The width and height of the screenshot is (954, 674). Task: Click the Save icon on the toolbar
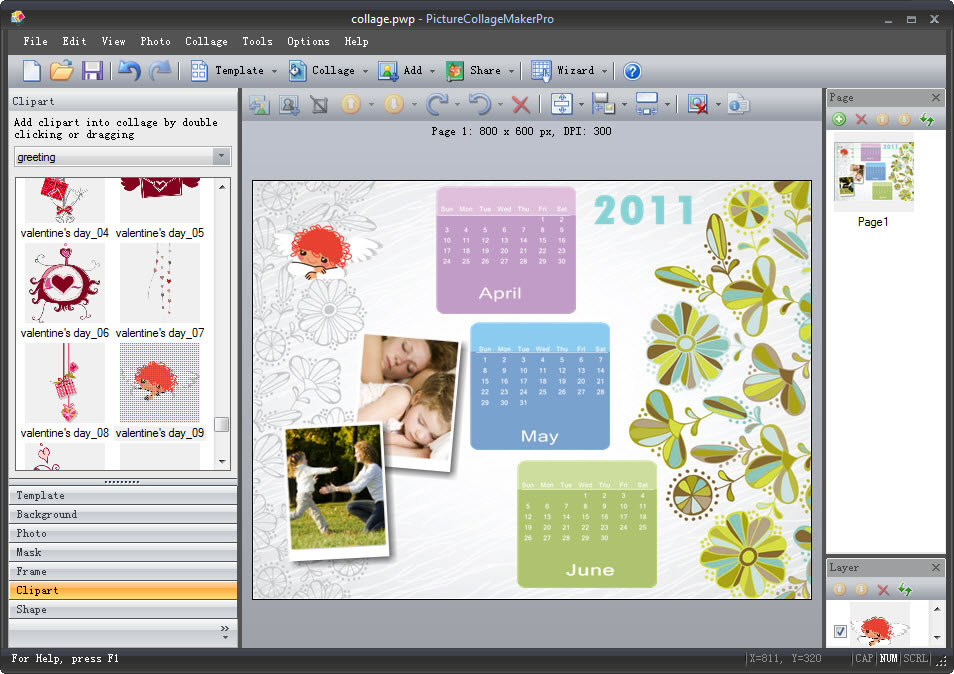click(93, 71)
